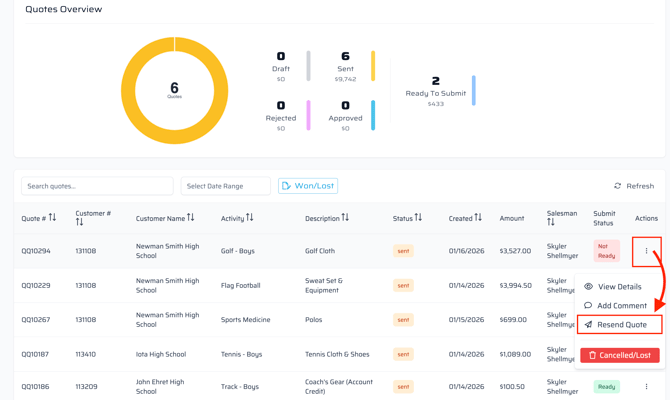Viewport: 670px width, 400px height.
Task: Click the green Ready status badge
Action: pos(606,386)
